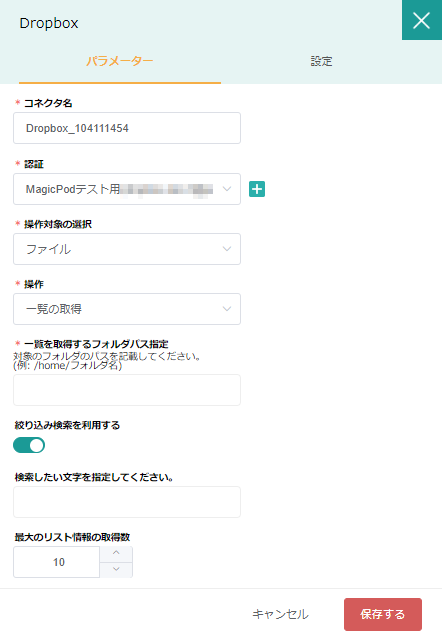Click the chevron arrow of the 一覧の取得 dropdown
This screenshot has height=640, width=442.
coord(227,309)
